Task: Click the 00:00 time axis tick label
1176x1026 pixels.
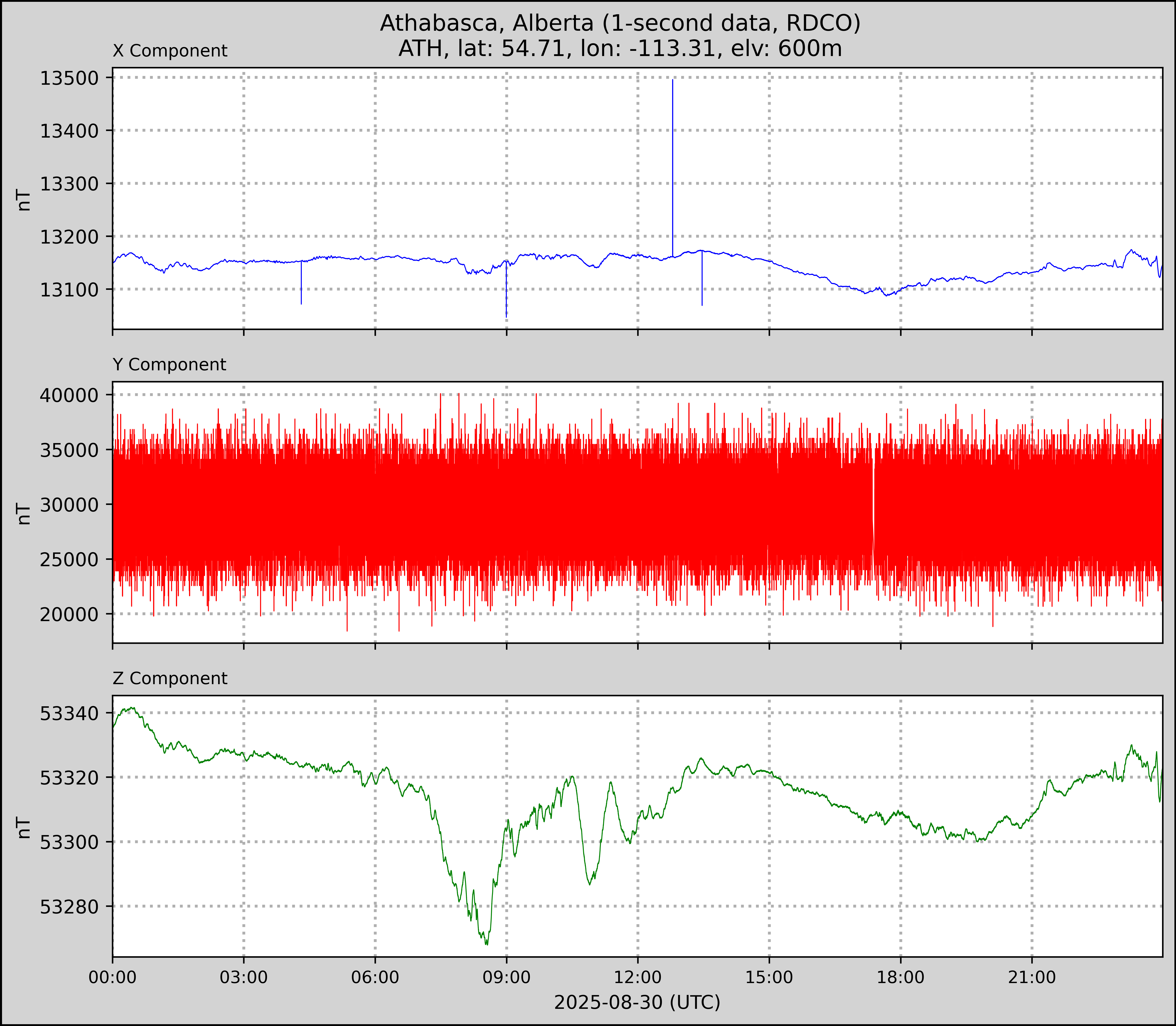Action: tap(113, 977)
